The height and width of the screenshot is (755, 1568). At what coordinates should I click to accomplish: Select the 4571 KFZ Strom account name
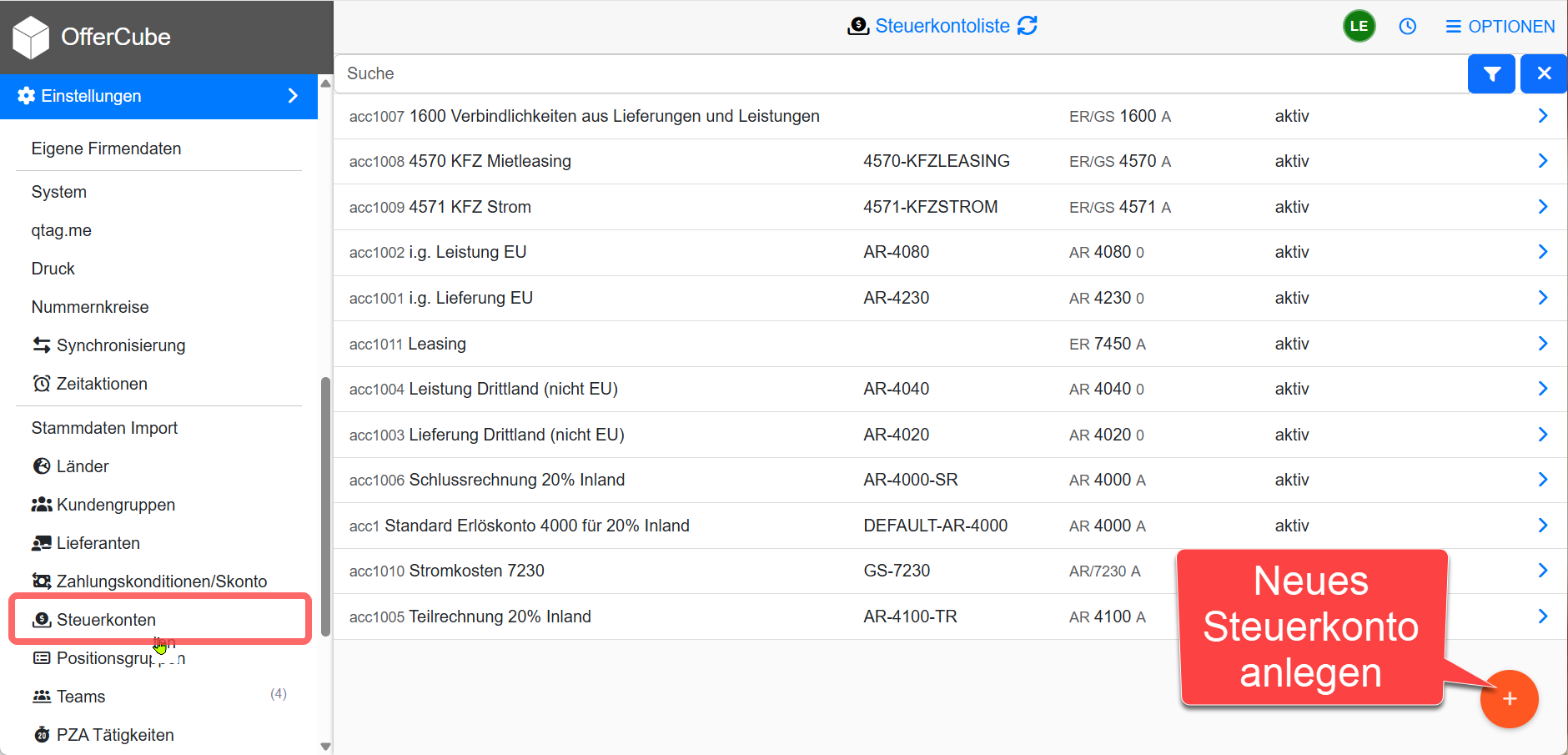pyautogui.click(x=470, y=207)
